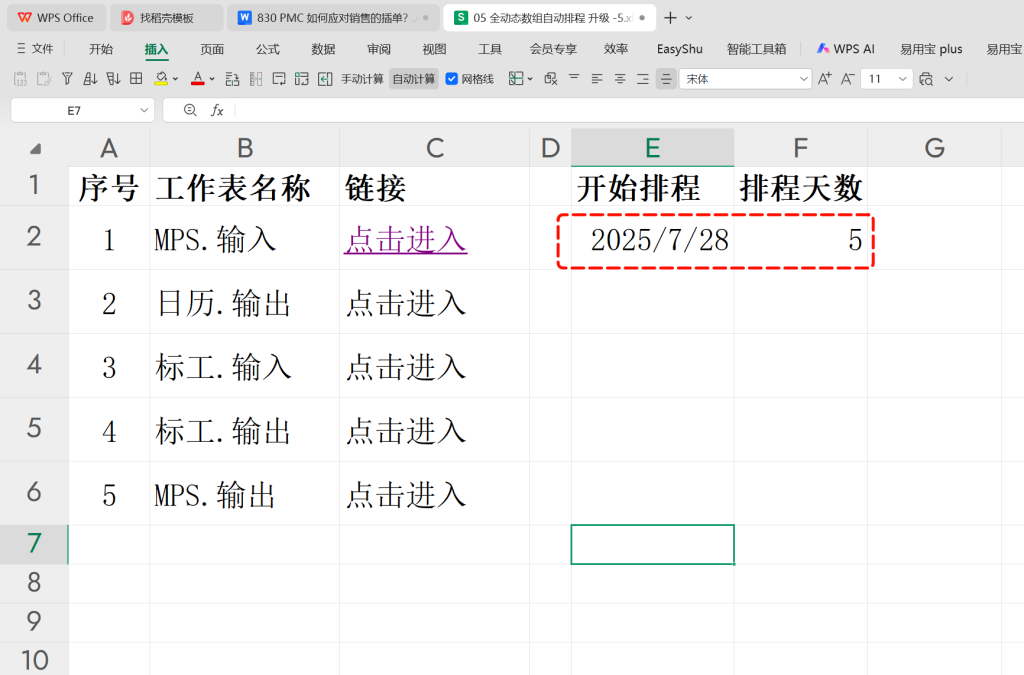Apply the red font color
The width and height of the screenshot is (1024, 675).
coord(197,79)
